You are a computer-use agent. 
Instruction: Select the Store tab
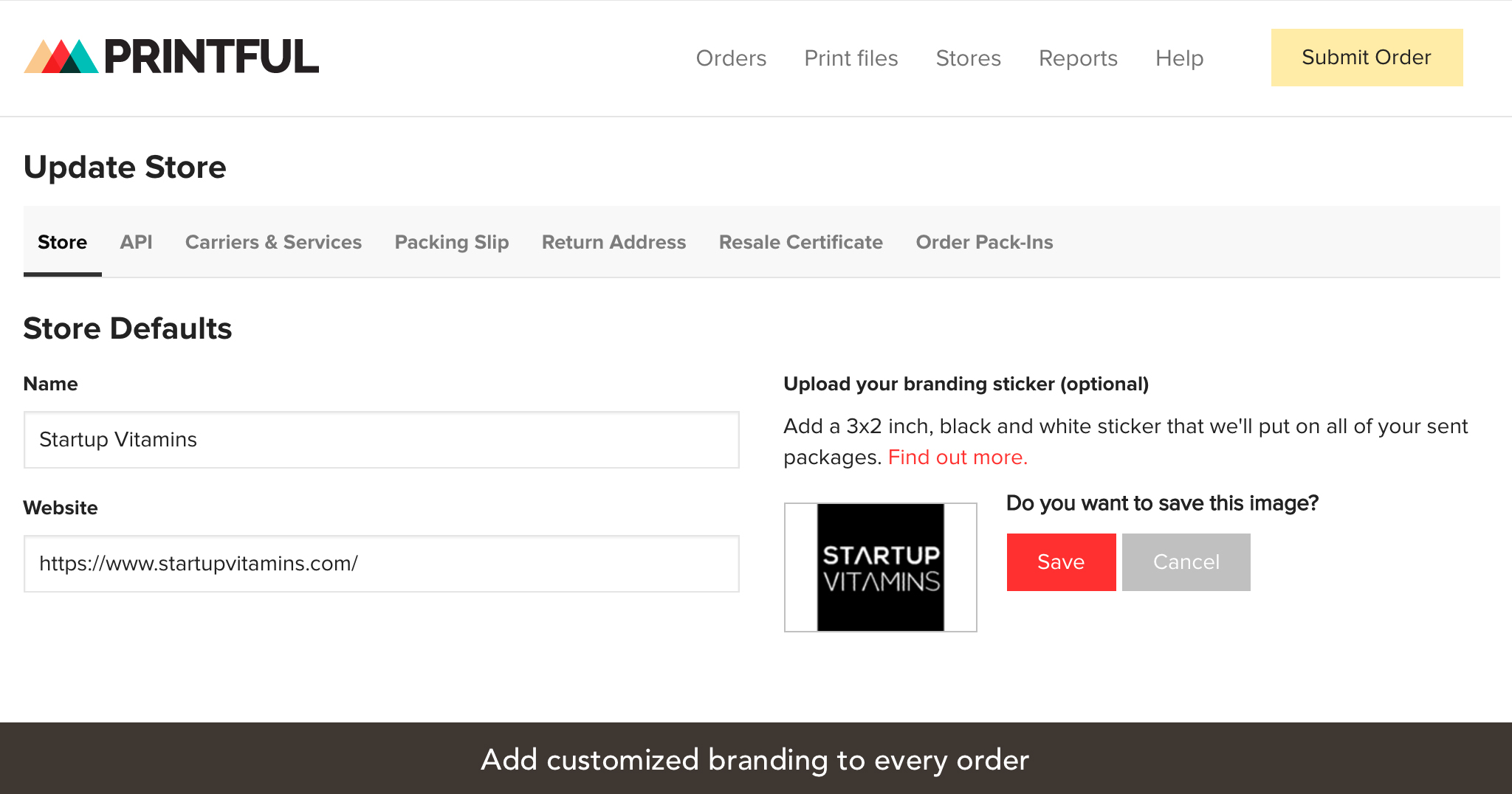tap(63, 242)
